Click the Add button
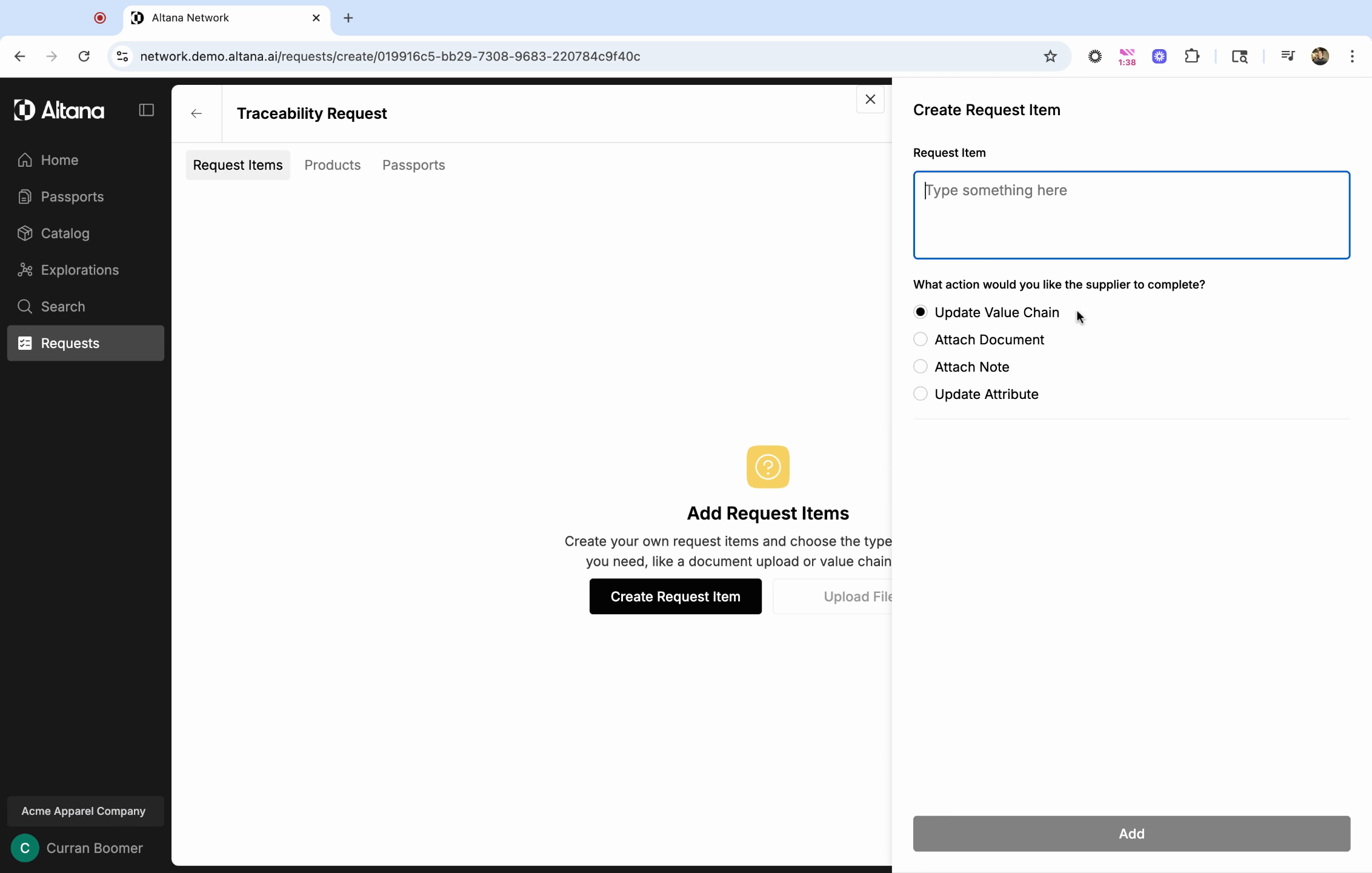This screenshot has height=873, width=1372. 1131,834
